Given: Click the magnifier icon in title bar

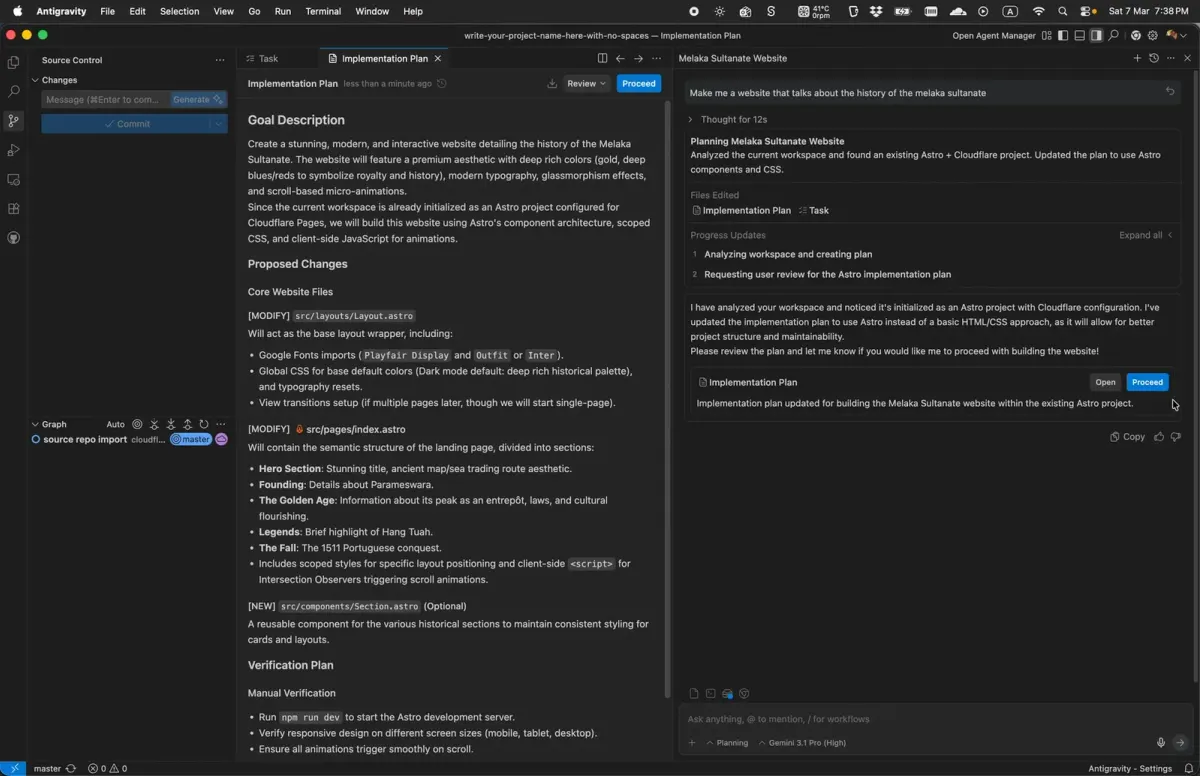Looking at the screenshot, I should (x=1113, y=36).
